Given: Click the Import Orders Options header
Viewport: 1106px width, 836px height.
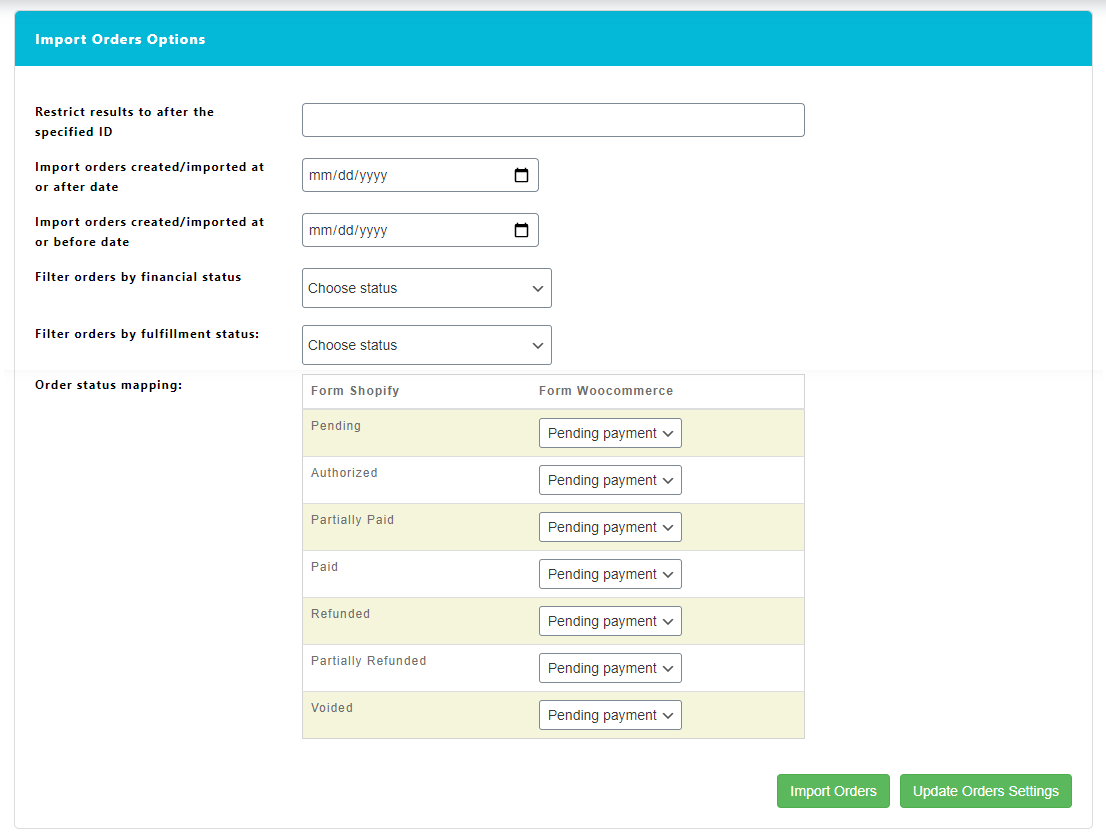Looking at the screenshot, I should point(120,40).
